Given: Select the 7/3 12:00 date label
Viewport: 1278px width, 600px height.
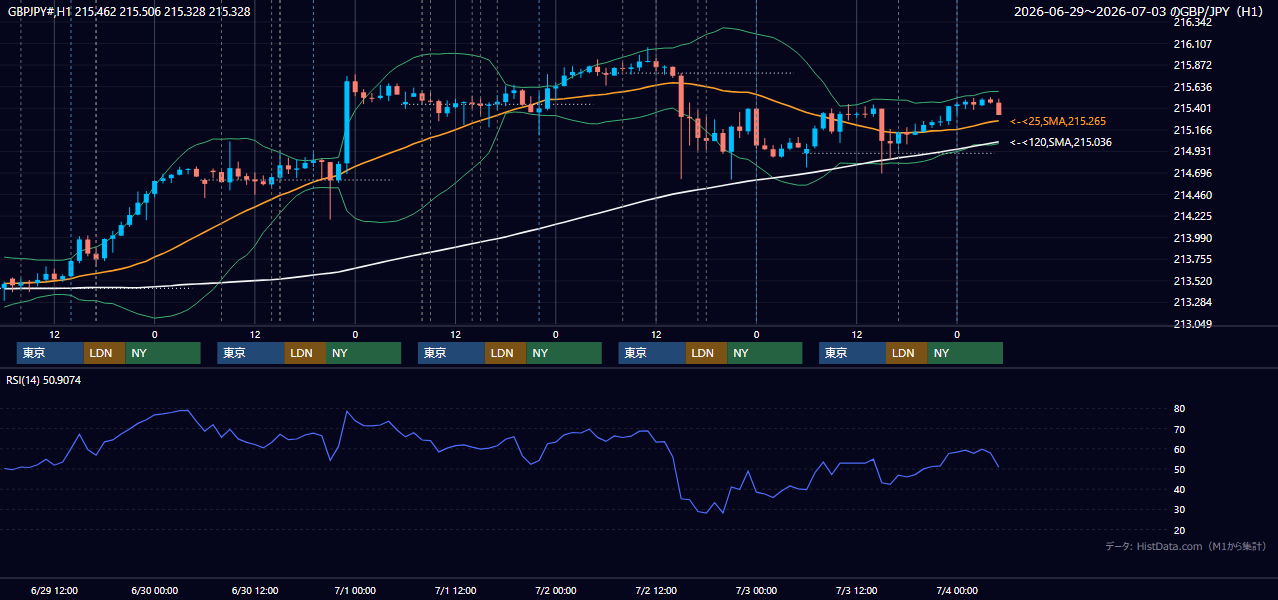Looking at the screenshot, I should pos(857,590).
